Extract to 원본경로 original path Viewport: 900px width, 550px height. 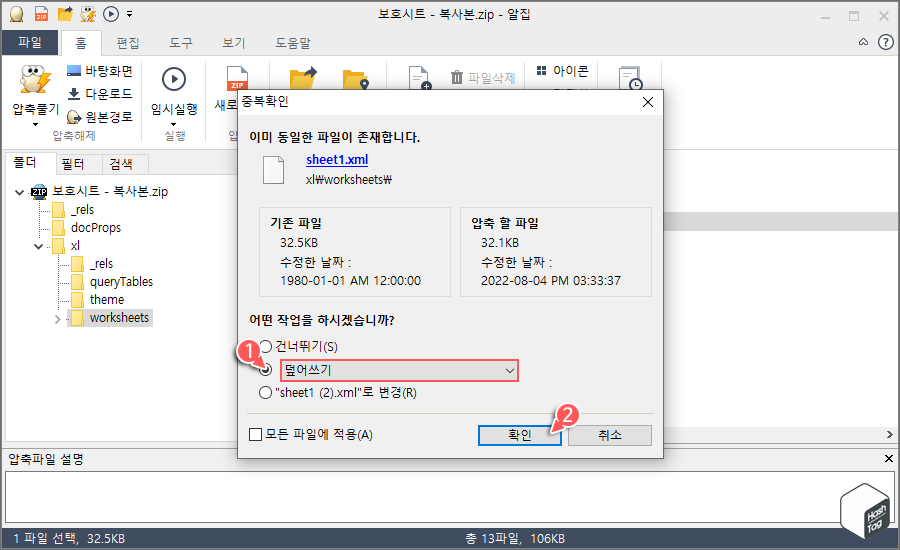point(100,117)
